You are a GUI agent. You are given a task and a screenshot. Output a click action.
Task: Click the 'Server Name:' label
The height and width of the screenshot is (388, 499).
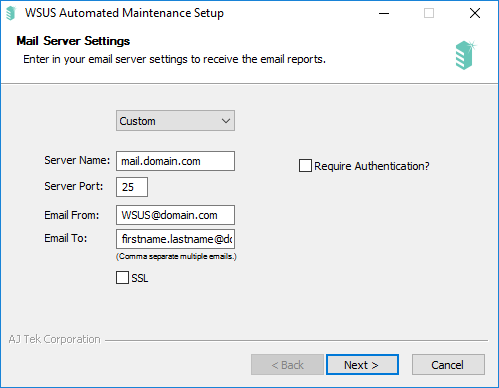point(77,160)
